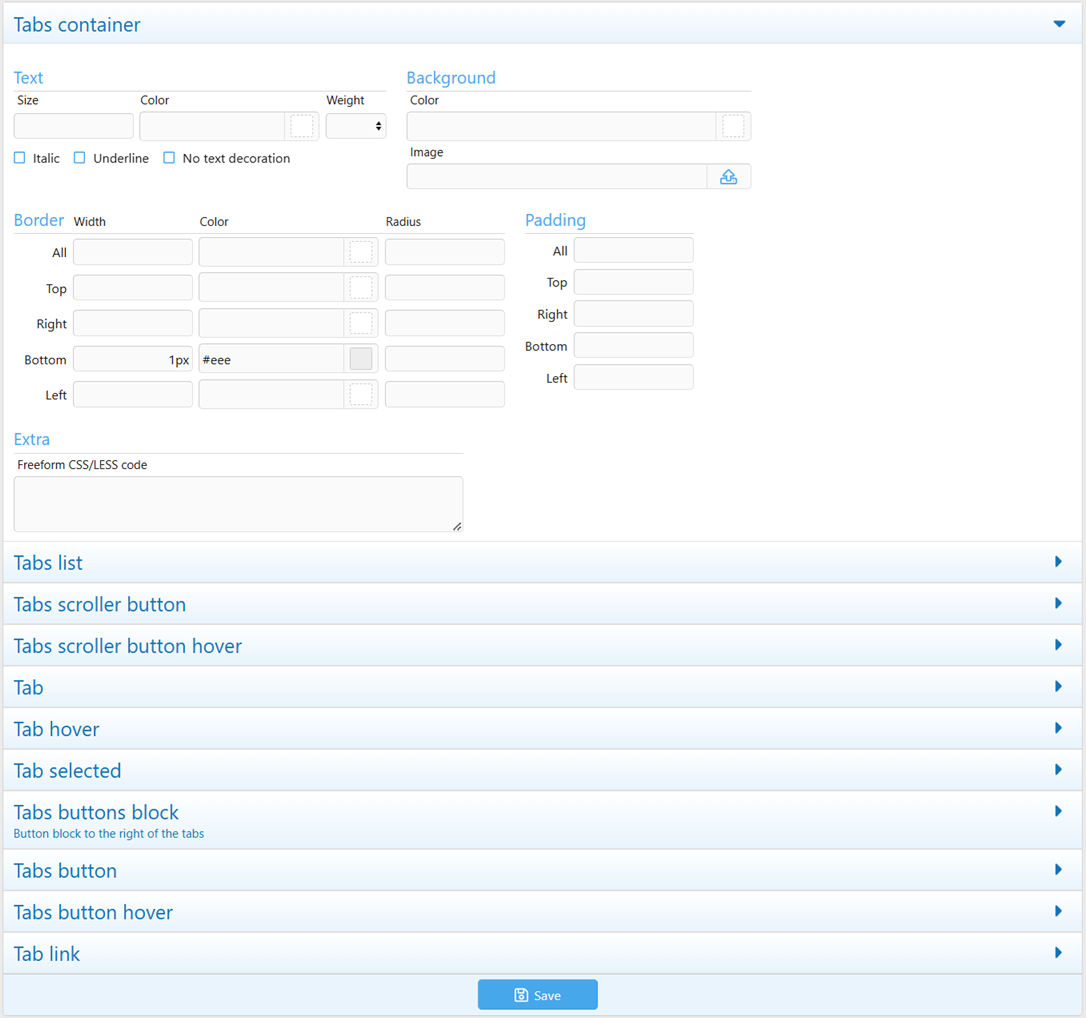Open the Text color picker swatch
1086x1018 pixels.
tap(302, 126)
